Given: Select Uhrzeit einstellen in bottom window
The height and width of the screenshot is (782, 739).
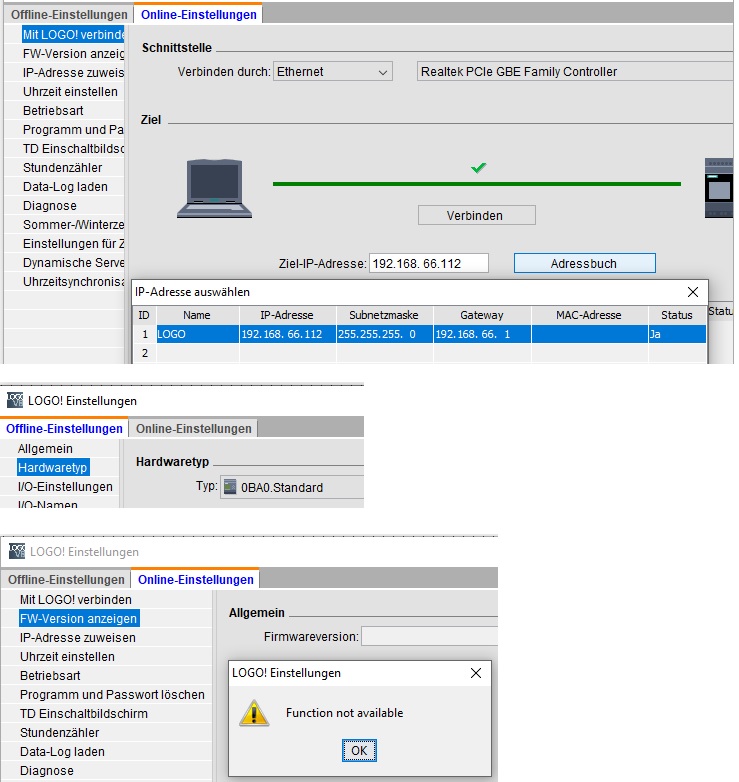Looking at the screenshot, I should pyautogui.click(x=67, y=656).
